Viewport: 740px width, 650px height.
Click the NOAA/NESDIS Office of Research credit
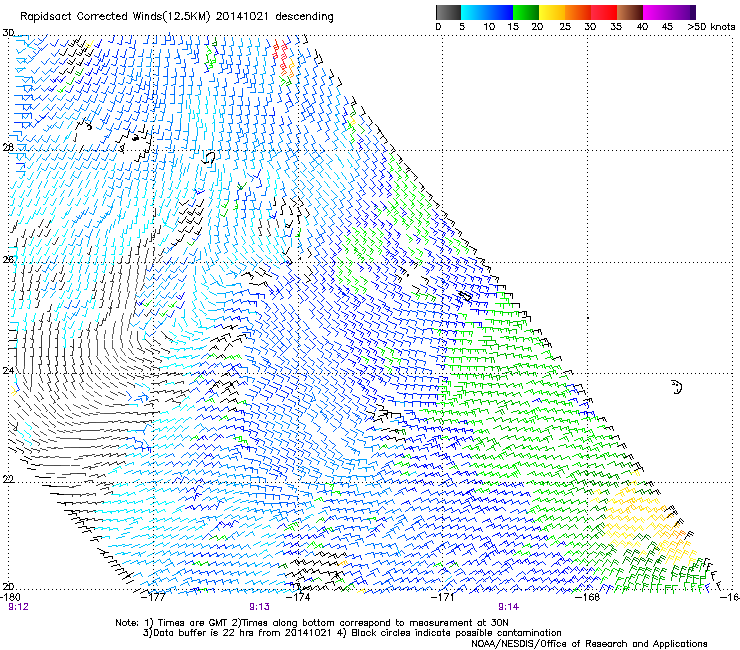(589, 644)
